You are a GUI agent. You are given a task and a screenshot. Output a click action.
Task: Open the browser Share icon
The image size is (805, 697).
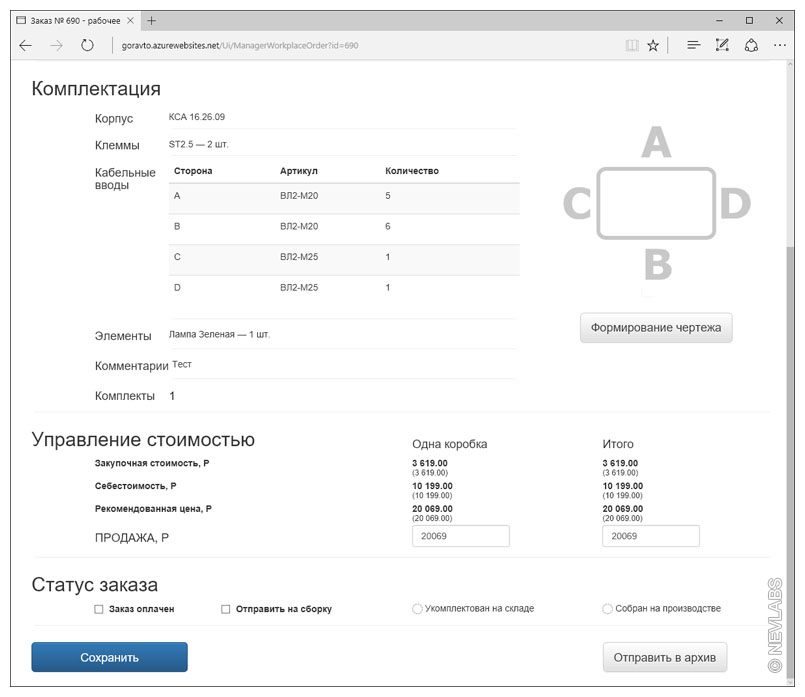coord(751,45)
